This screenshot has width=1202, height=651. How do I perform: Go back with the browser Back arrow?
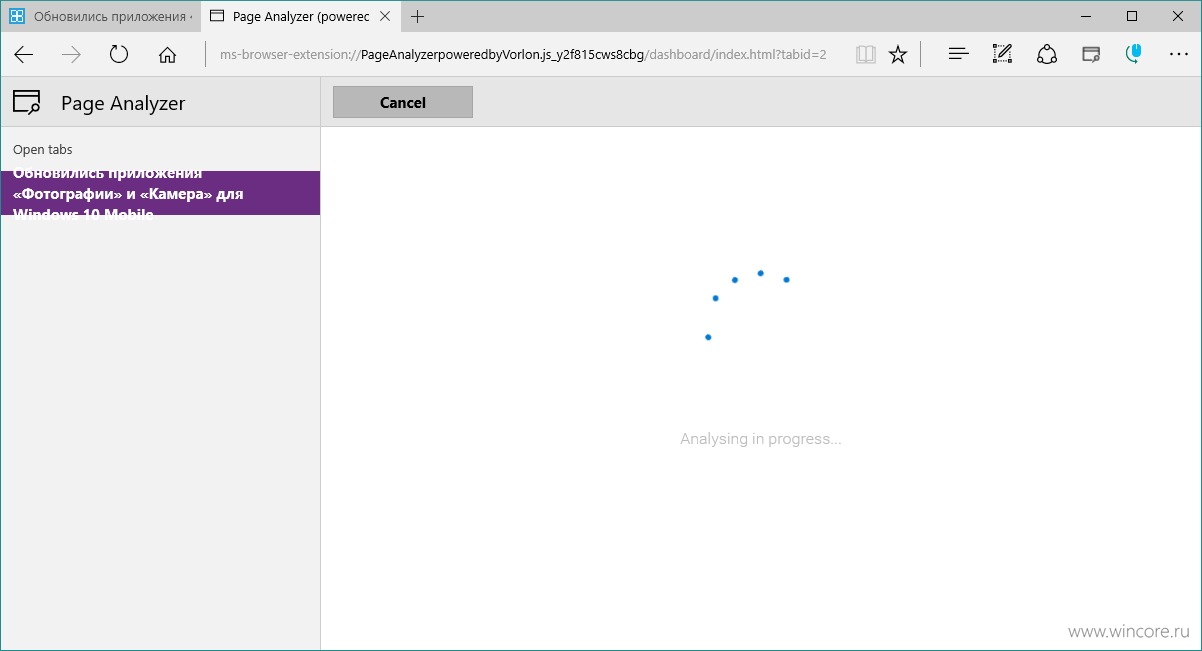click(23, 55)
